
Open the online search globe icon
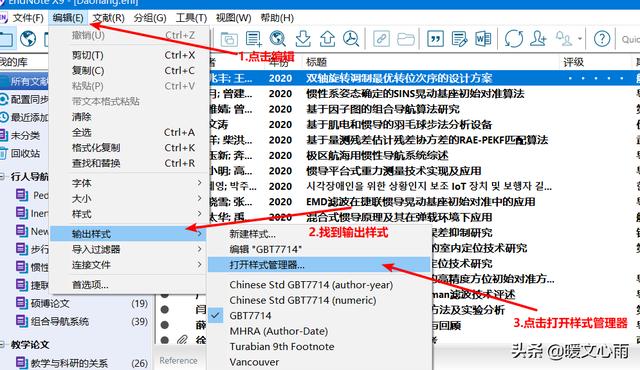[28, 39]
